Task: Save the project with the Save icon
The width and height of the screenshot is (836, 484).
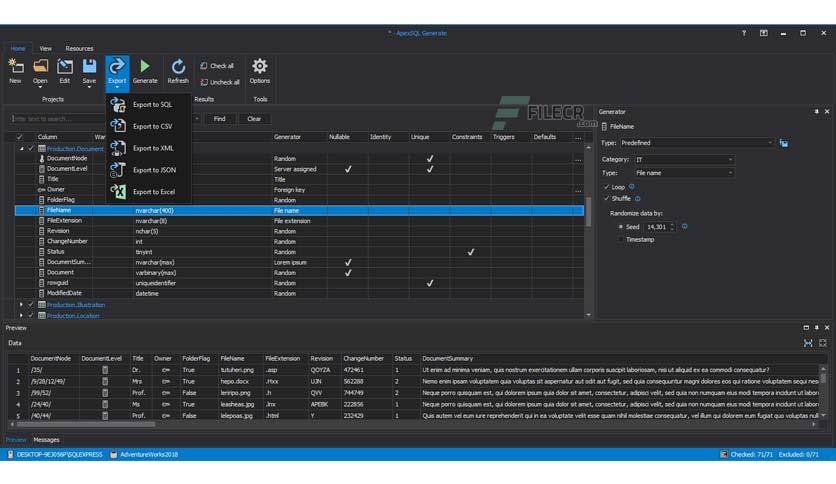Action: click(x=89, y=66)
